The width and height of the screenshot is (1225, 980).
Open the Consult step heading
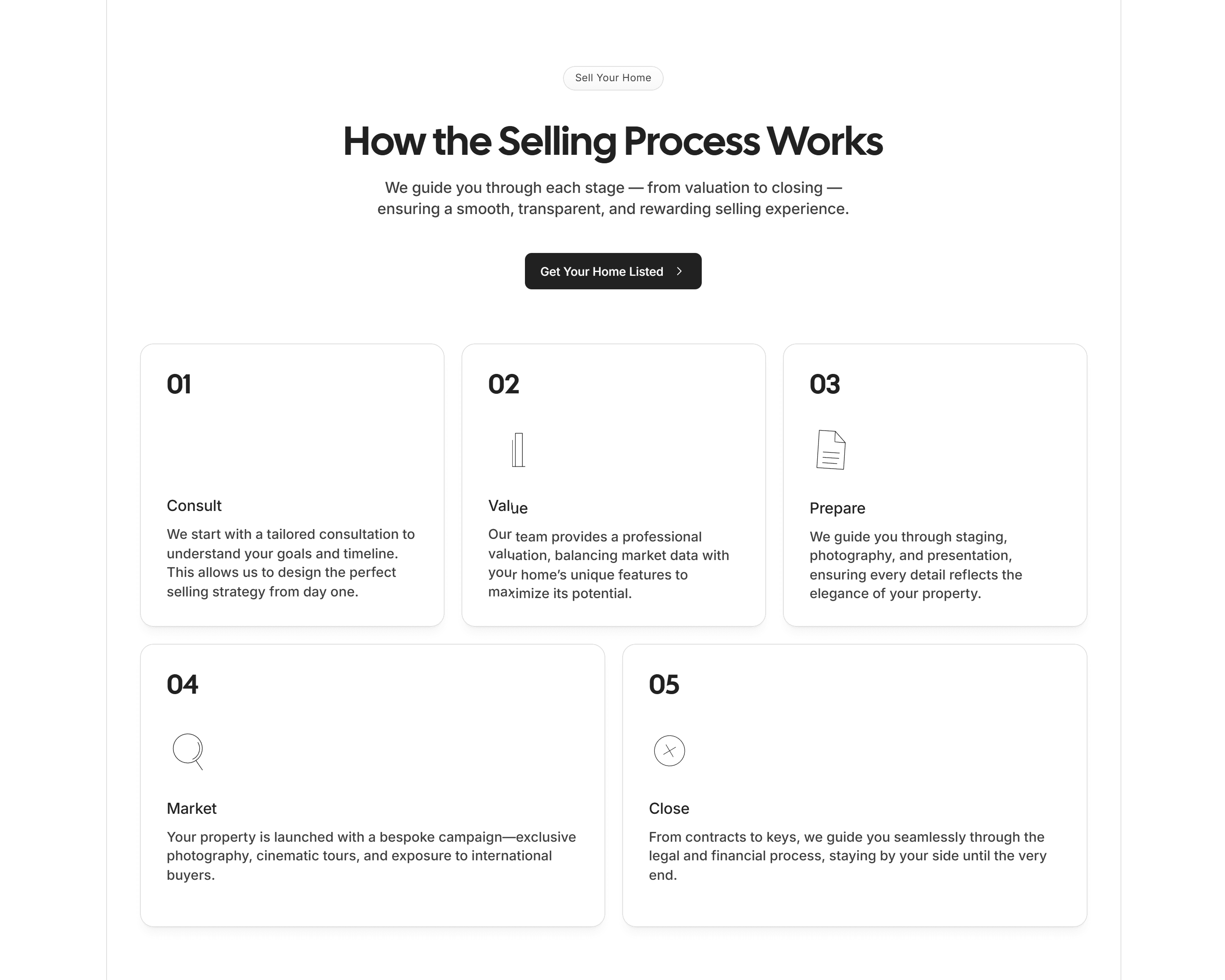point(194,505)
